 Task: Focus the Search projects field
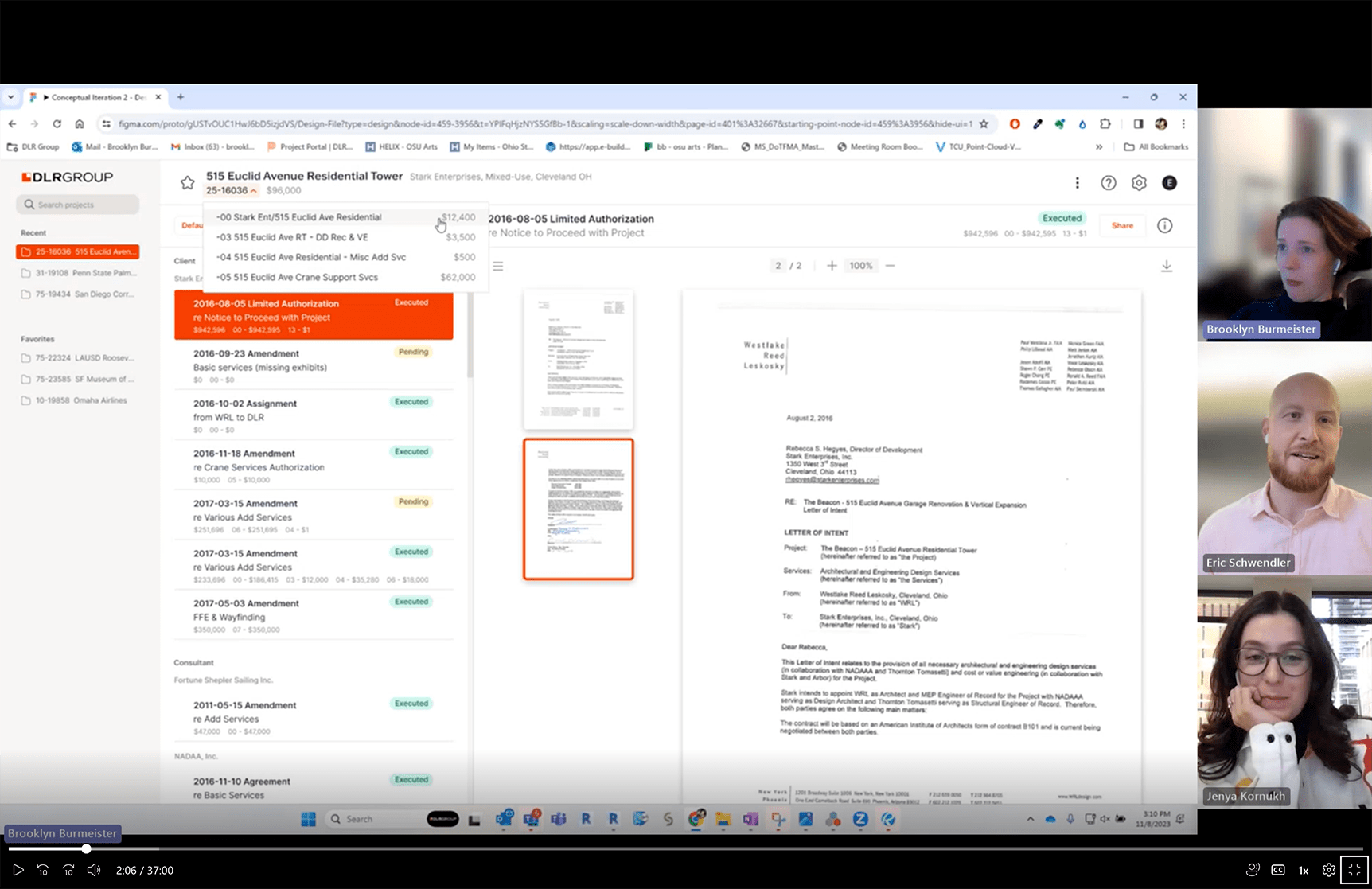pos(78,205)
